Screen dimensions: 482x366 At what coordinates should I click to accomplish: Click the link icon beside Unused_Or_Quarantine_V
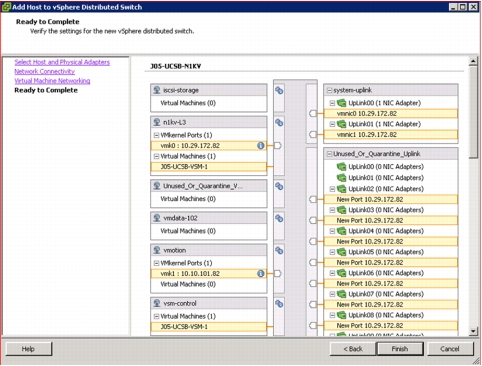279,186
